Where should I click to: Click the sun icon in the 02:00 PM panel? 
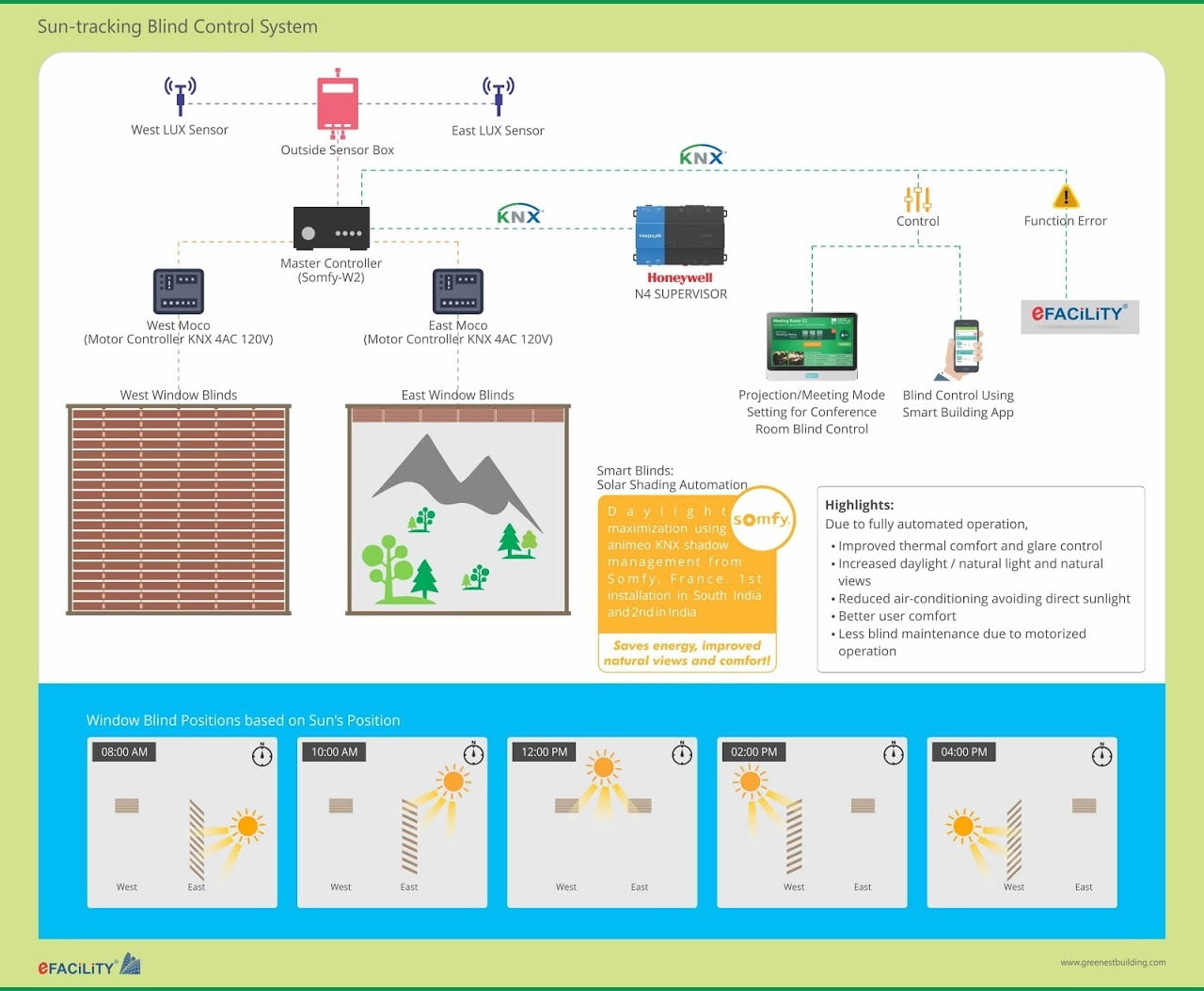click(751, 780)
